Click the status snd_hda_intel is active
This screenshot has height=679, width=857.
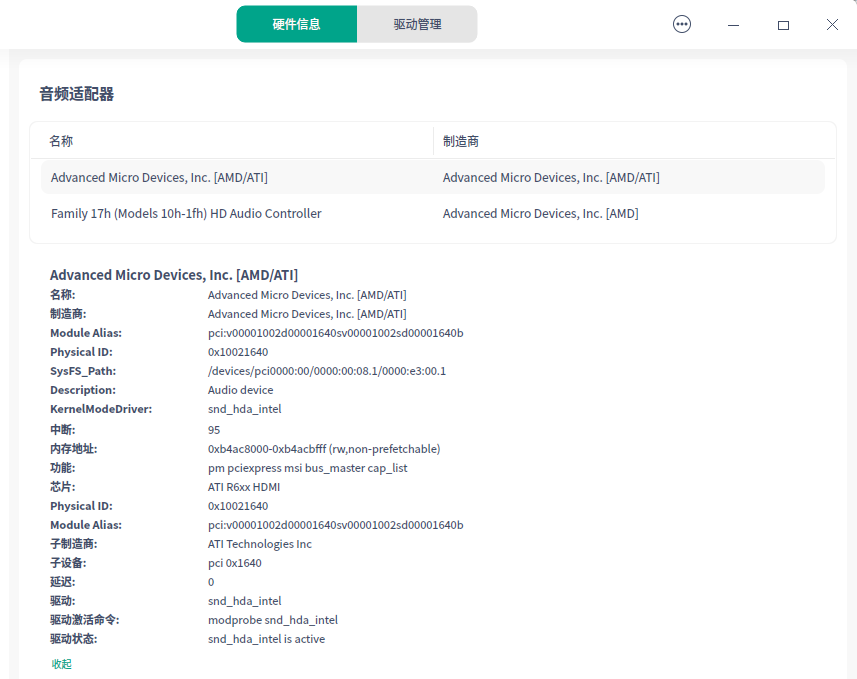(x=266, y=639)
